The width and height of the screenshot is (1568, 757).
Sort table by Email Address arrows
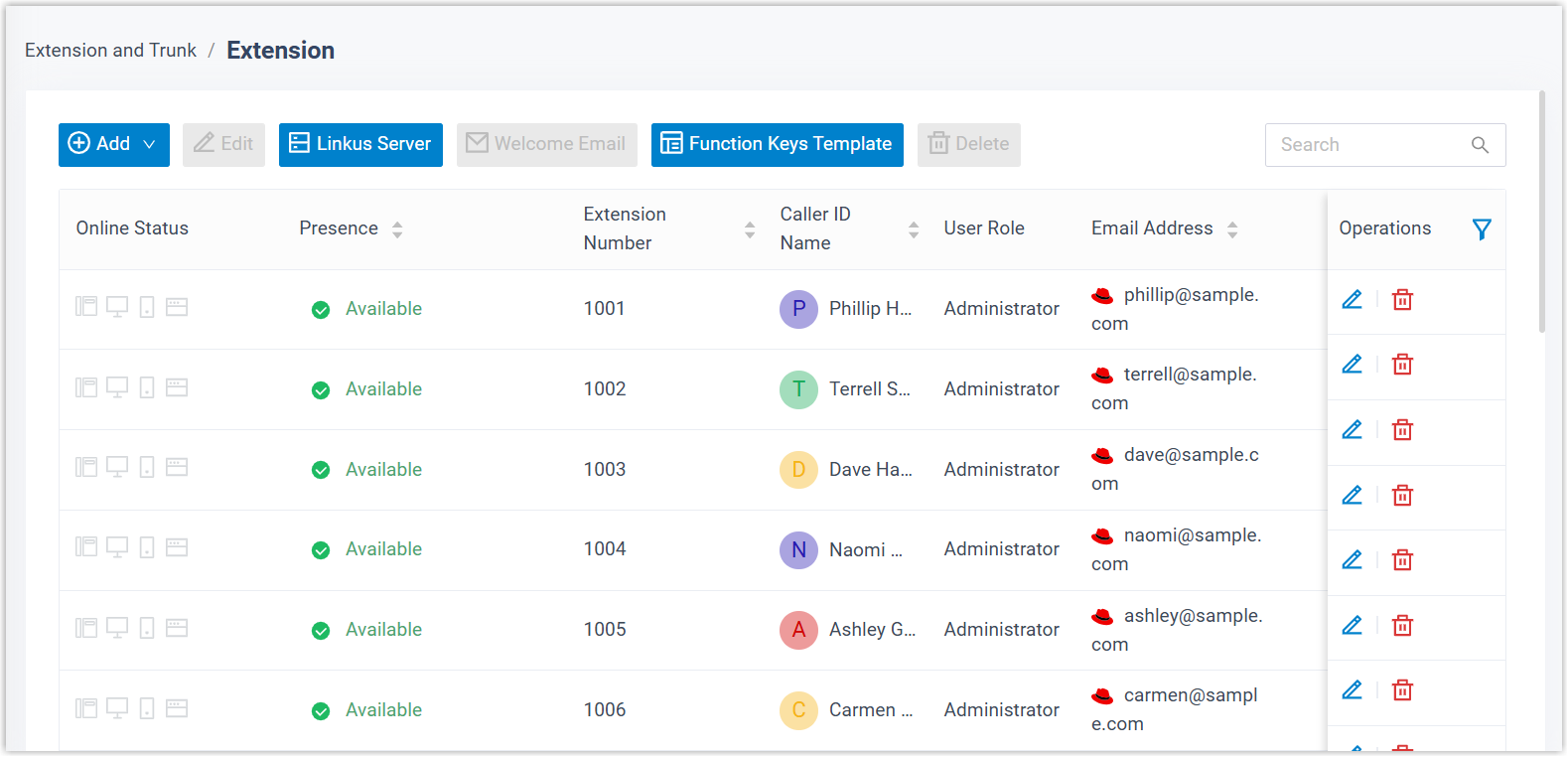(1231, 229)
